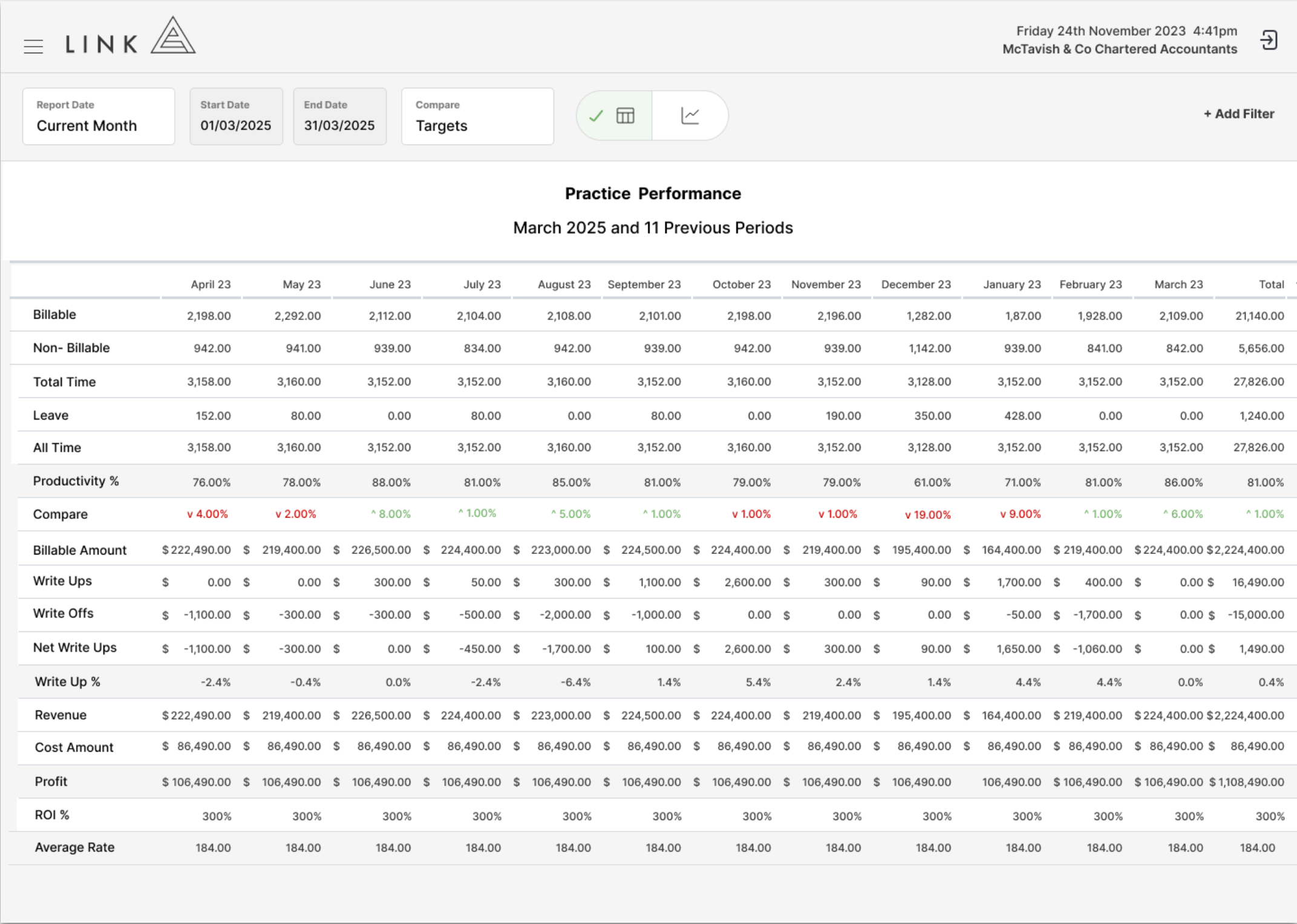Click the Billable 1,282.00 value for December
This screenshot has height=924, width=1297.
[x=929, y=316]
